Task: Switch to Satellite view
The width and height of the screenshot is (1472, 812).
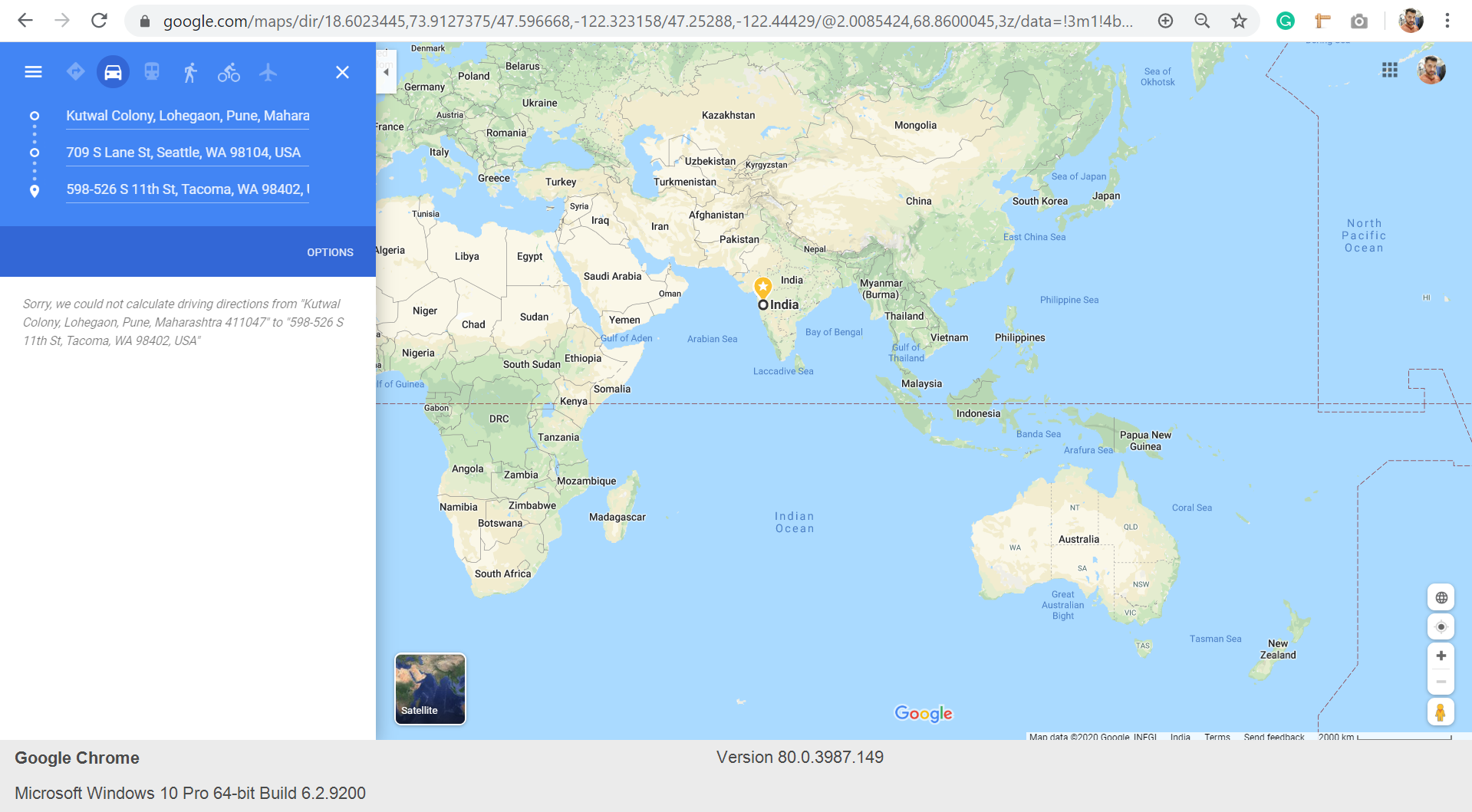Action: [x=430, y=689]
